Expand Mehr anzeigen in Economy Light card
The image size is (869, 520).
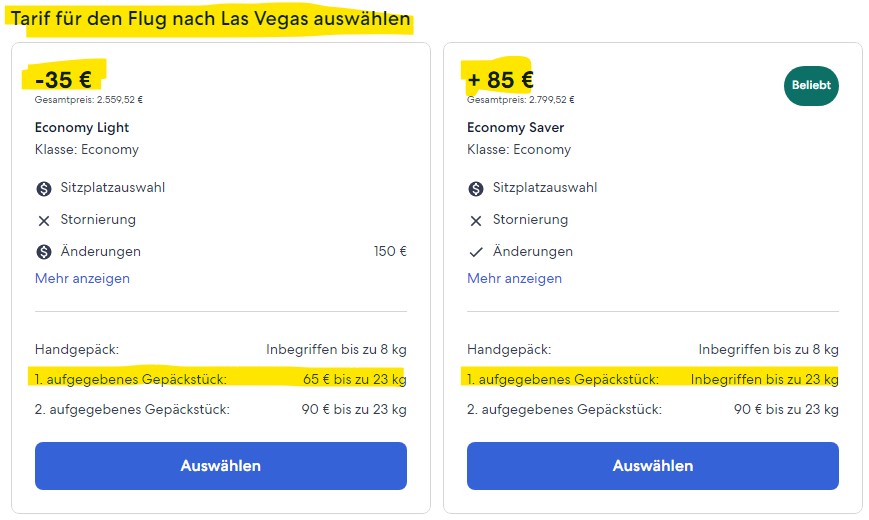click(82, 278)
